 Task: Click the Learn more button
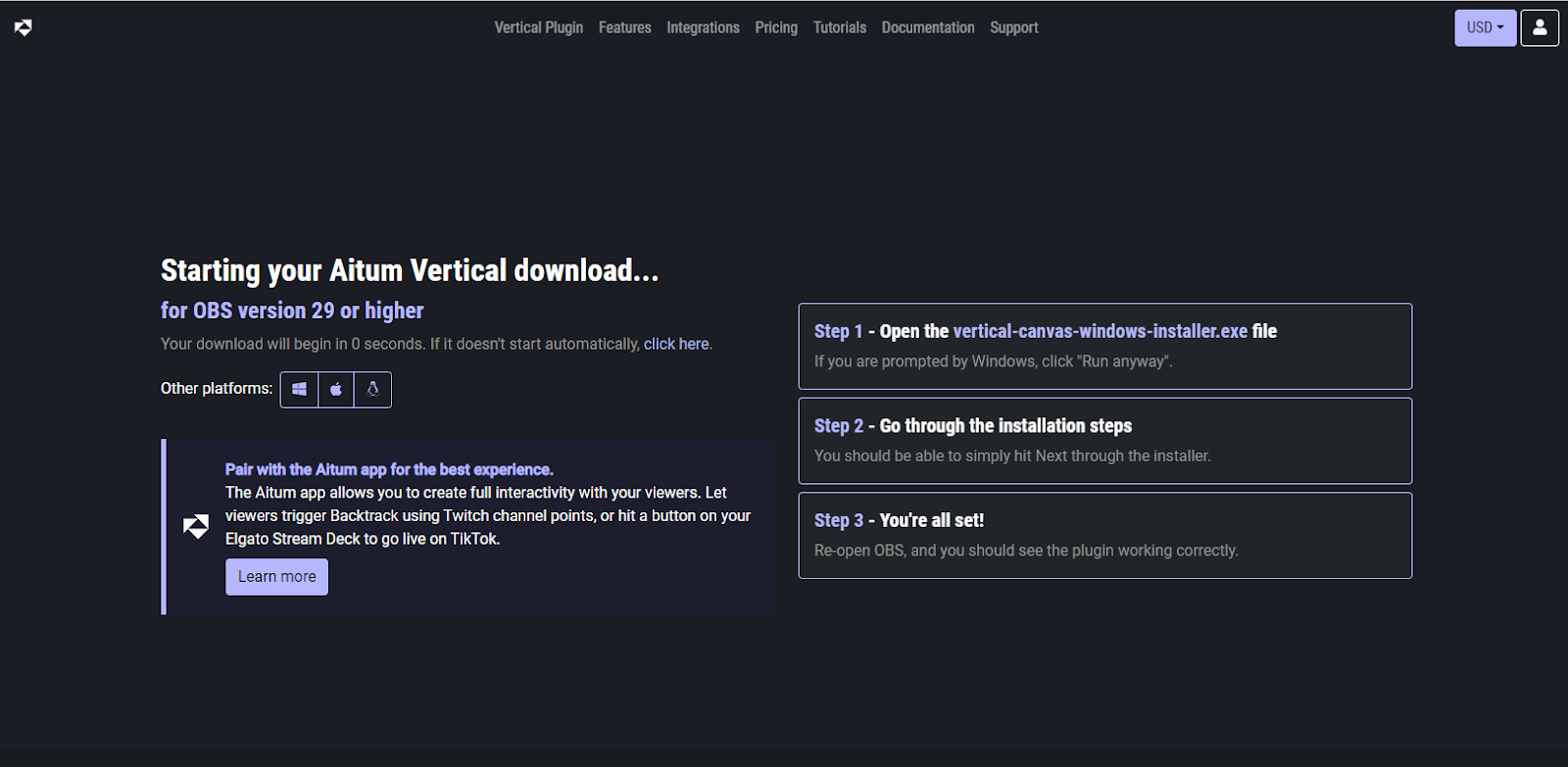(276, 577)
